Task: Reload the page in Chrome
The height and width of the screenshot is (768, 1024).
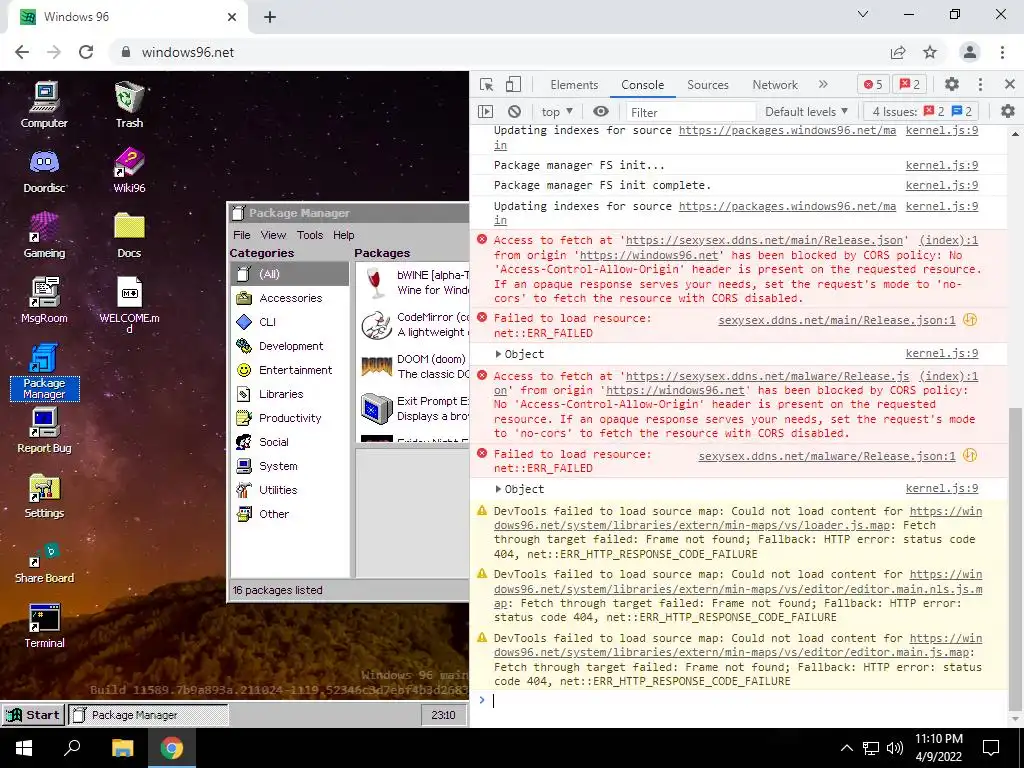Action: coord(86,52)
